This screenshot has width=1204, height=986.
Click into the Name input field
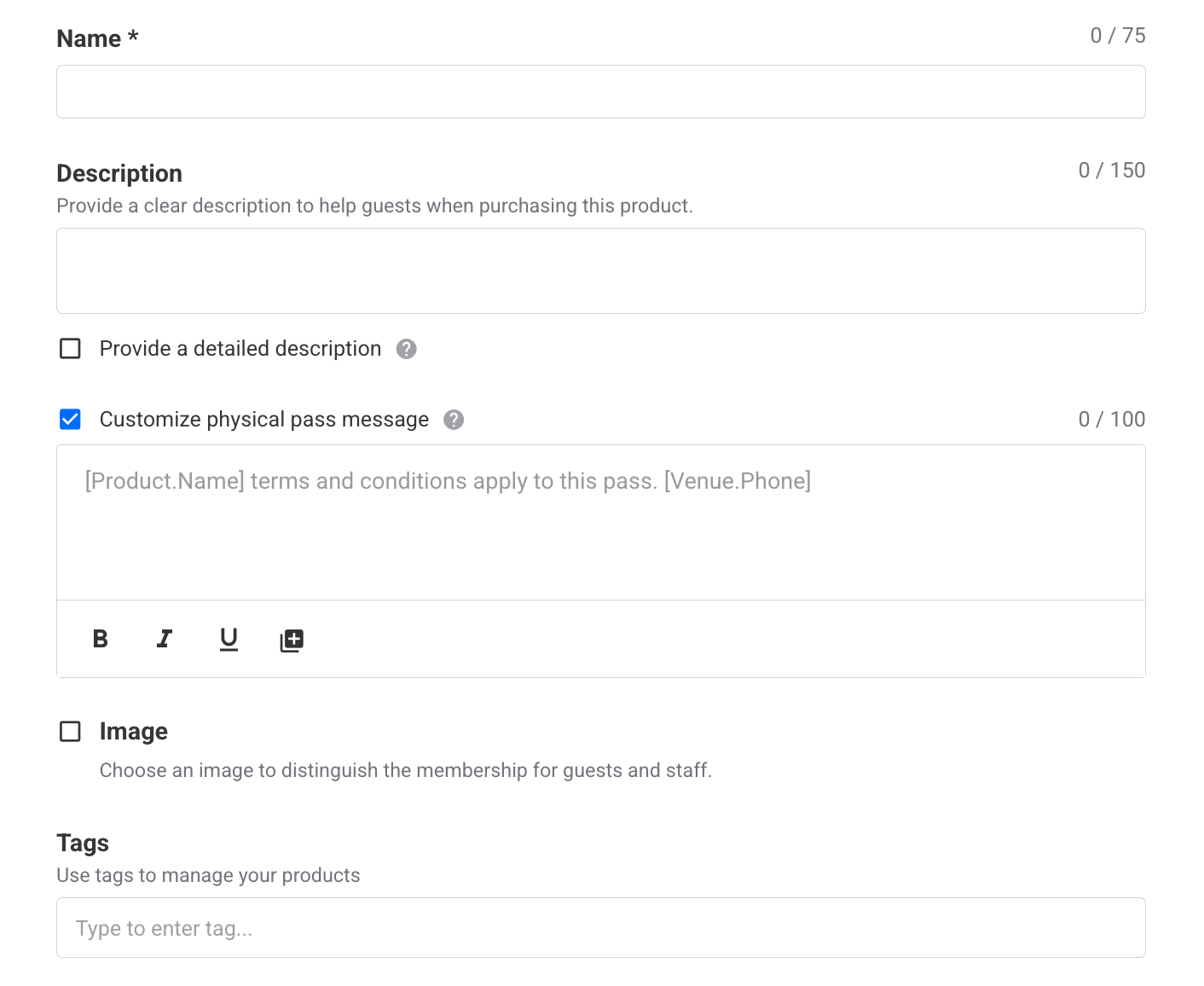coord(600,92)
